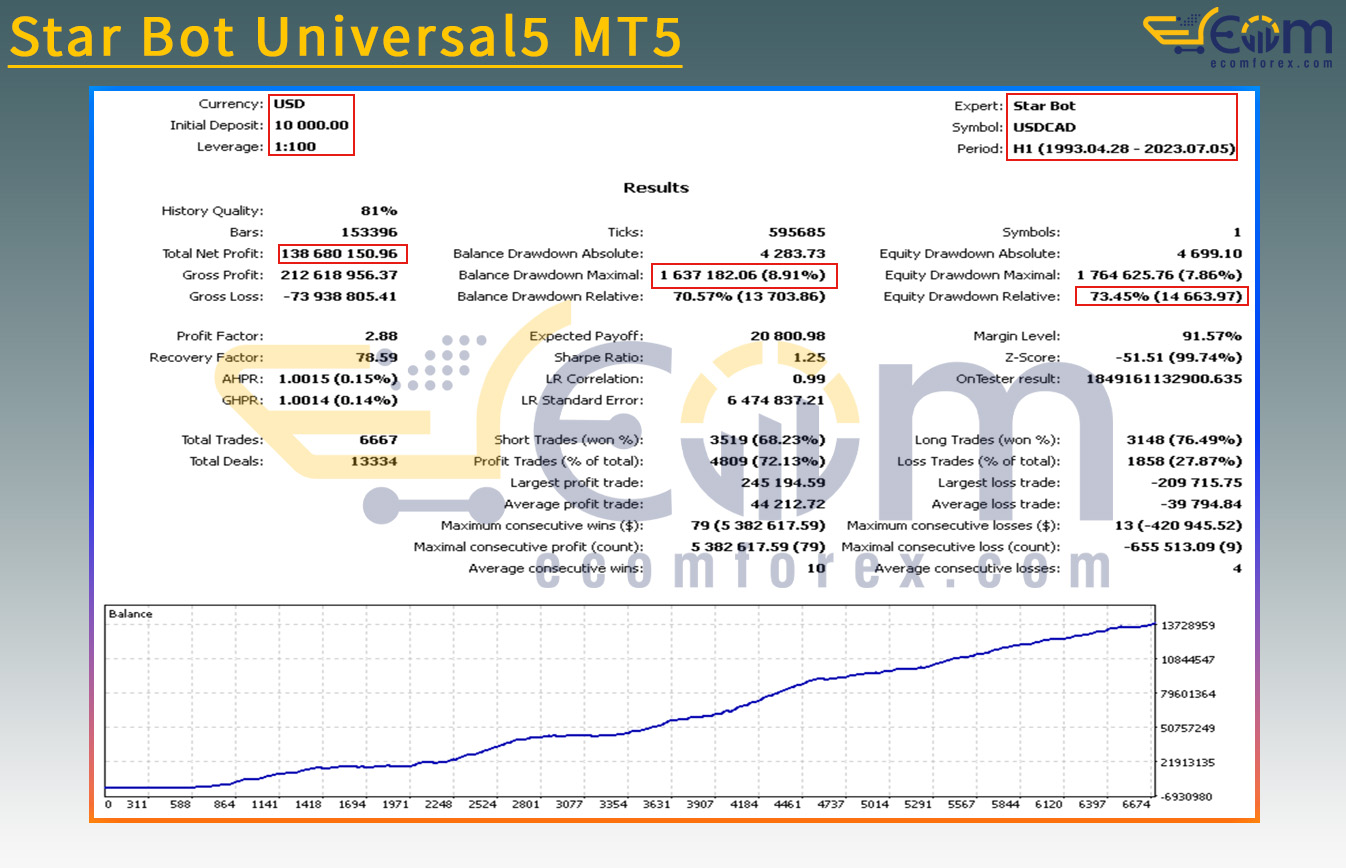Select History Quality value 81%
Image resolution: width=1346 pixels, height=868 pixels.
coord(379,211)
